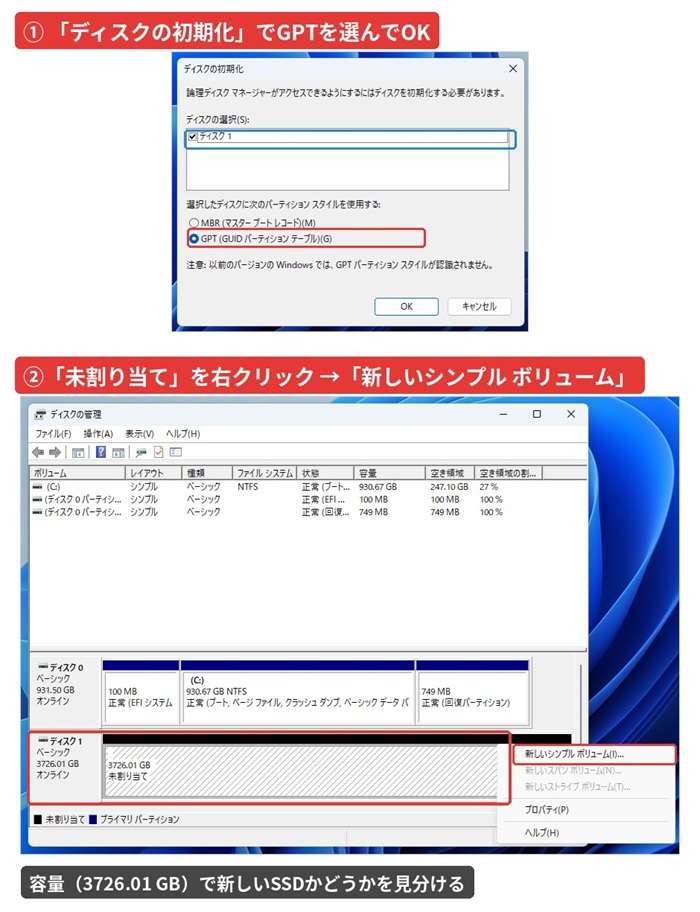Select the 749 MB 回復パーティション block

tap(472, 692)
